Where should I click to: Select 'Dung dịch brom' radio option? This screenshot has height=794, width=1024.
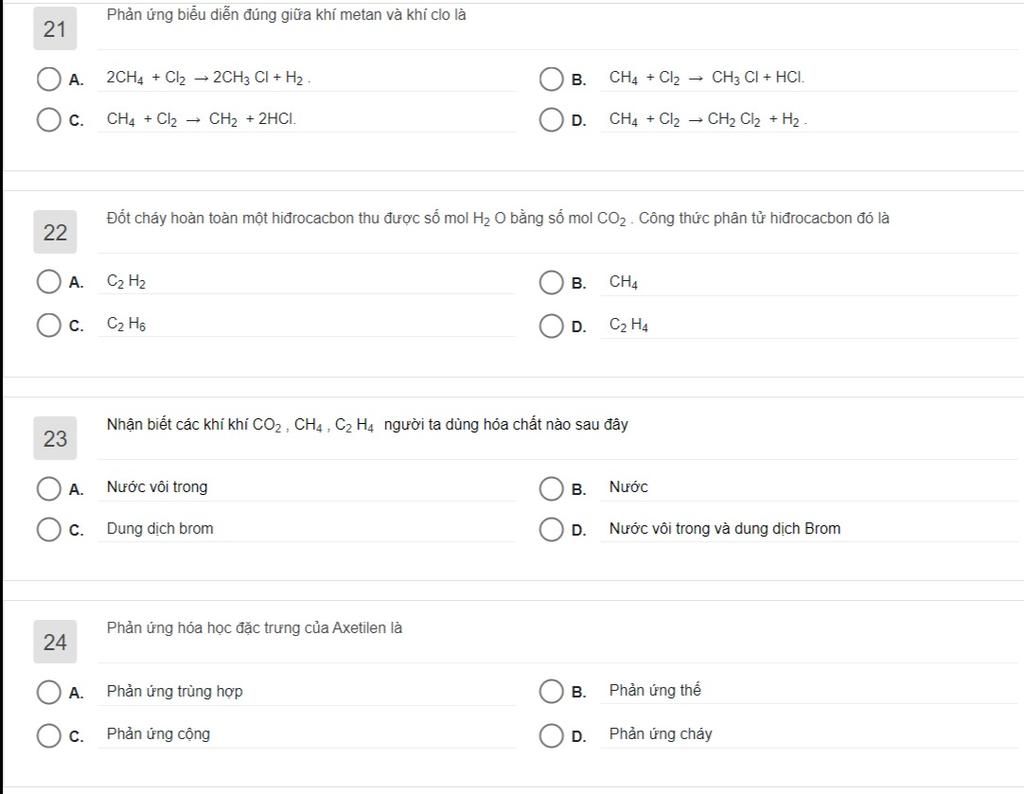[x=48, y=530]
